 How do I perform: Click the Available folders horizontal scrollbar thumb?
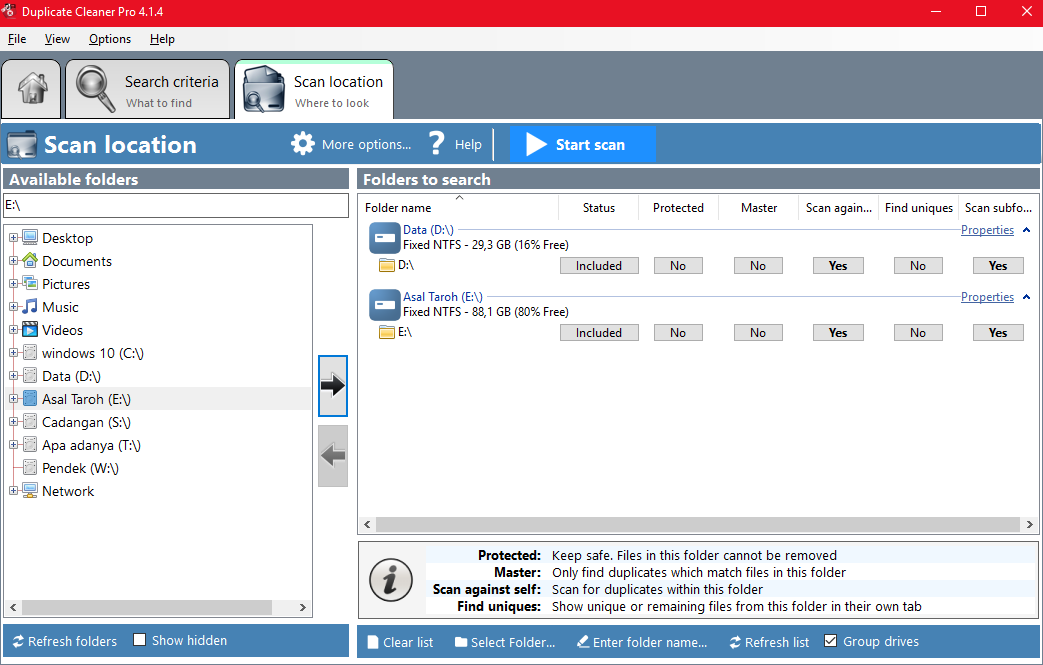click(x=147, y=607)
